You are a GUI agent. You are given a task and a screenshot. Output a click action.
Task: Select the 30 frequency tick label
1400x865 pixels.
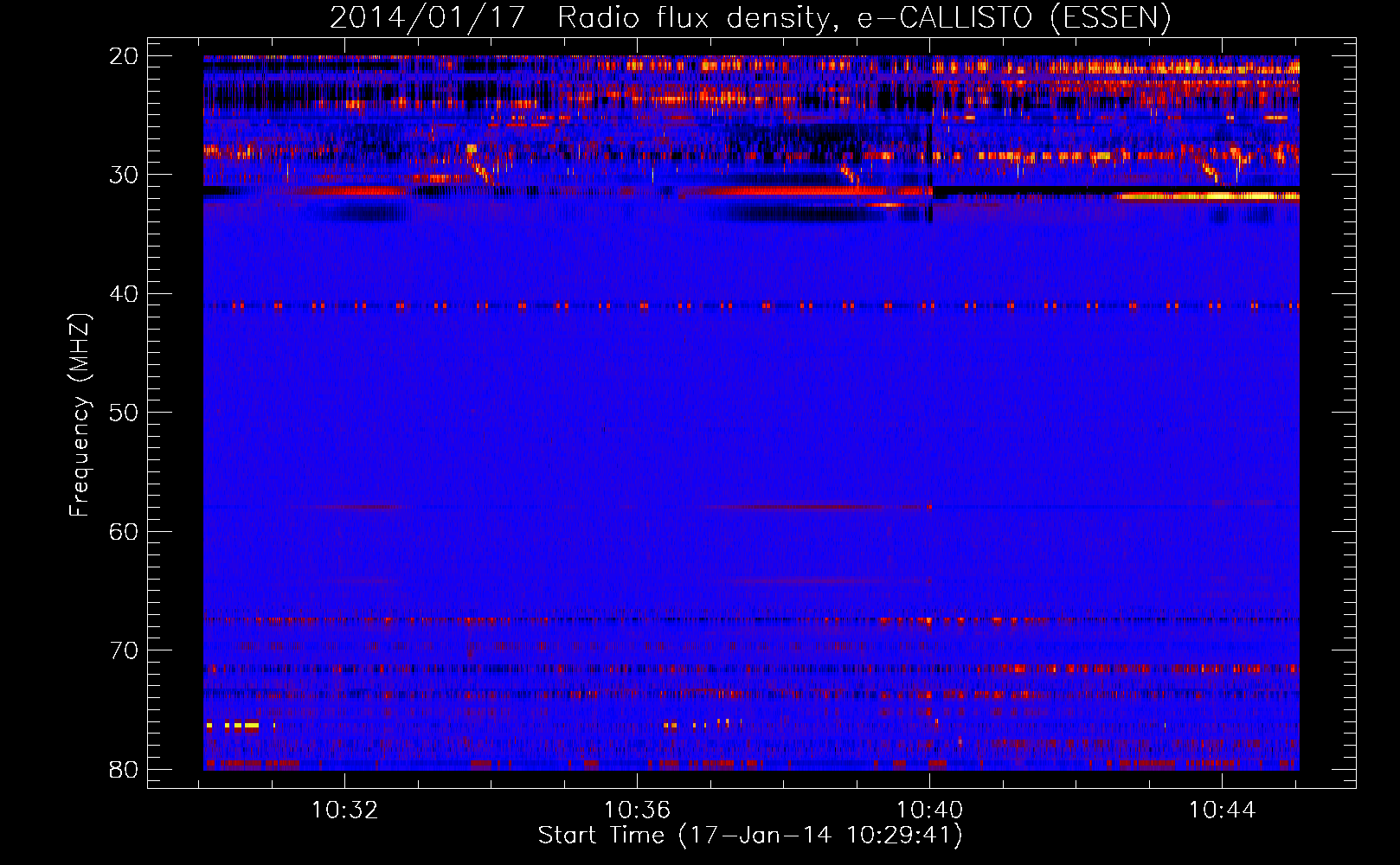click(124, 175)
